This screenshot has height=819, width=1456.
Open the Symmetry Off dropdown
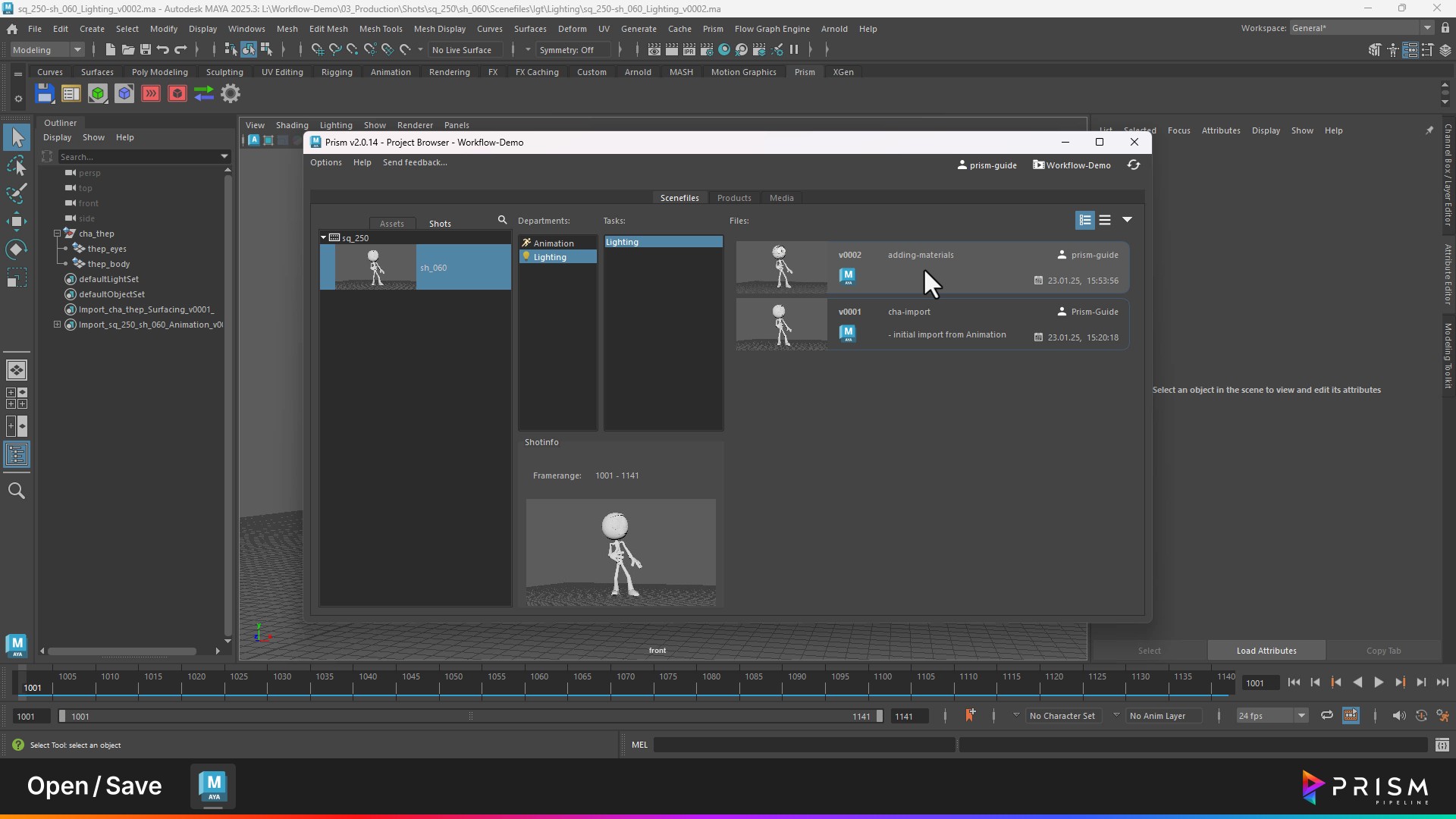tap(573, 50)
